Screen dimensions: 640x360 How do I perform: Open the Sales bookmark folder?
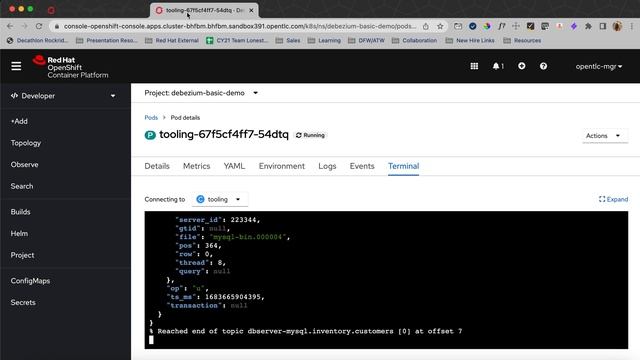(x=288, y=40)
